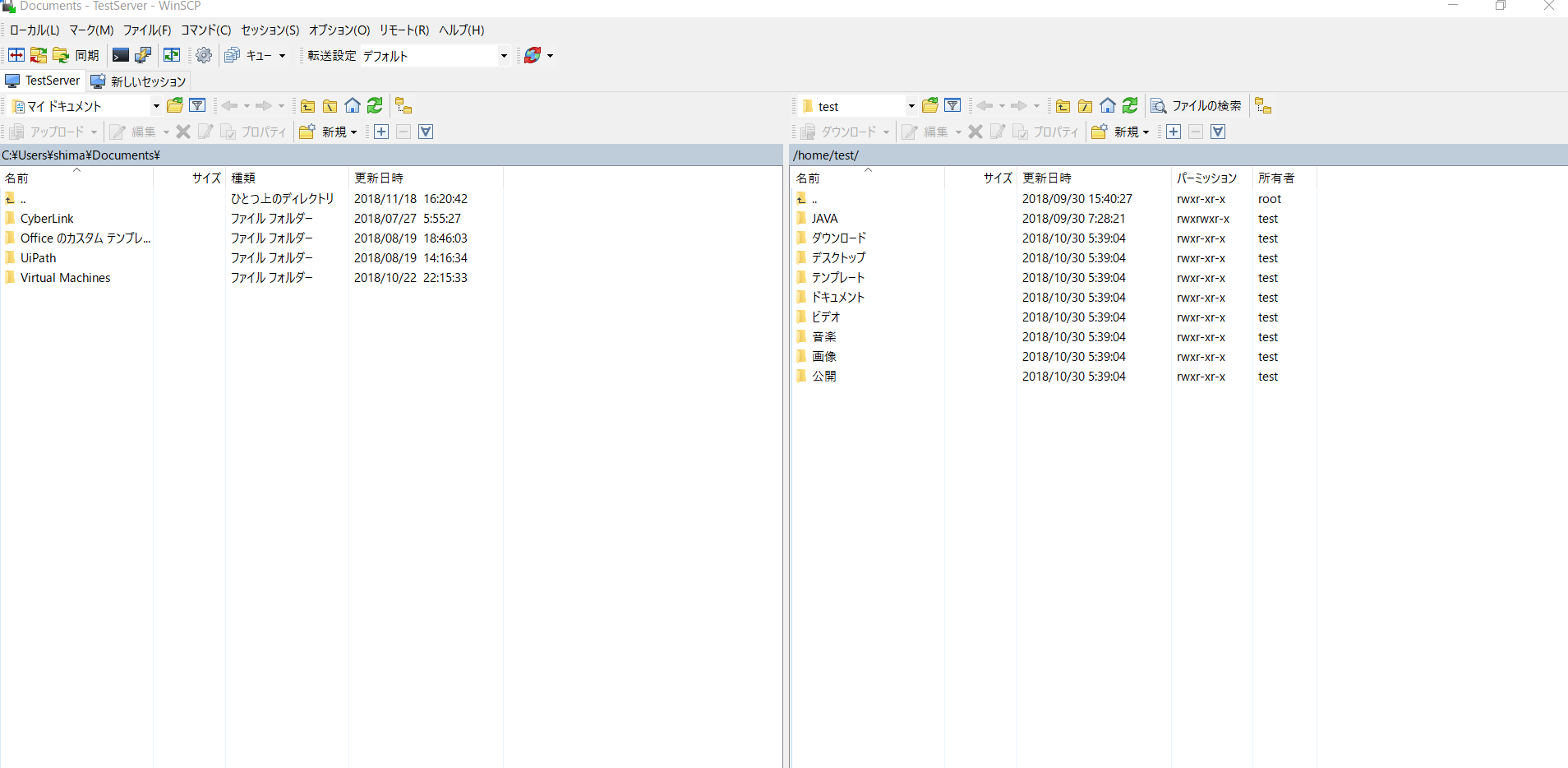Show the local directory tree icon
Screen dimensions: 1568x768
click(x=404, y=105)
